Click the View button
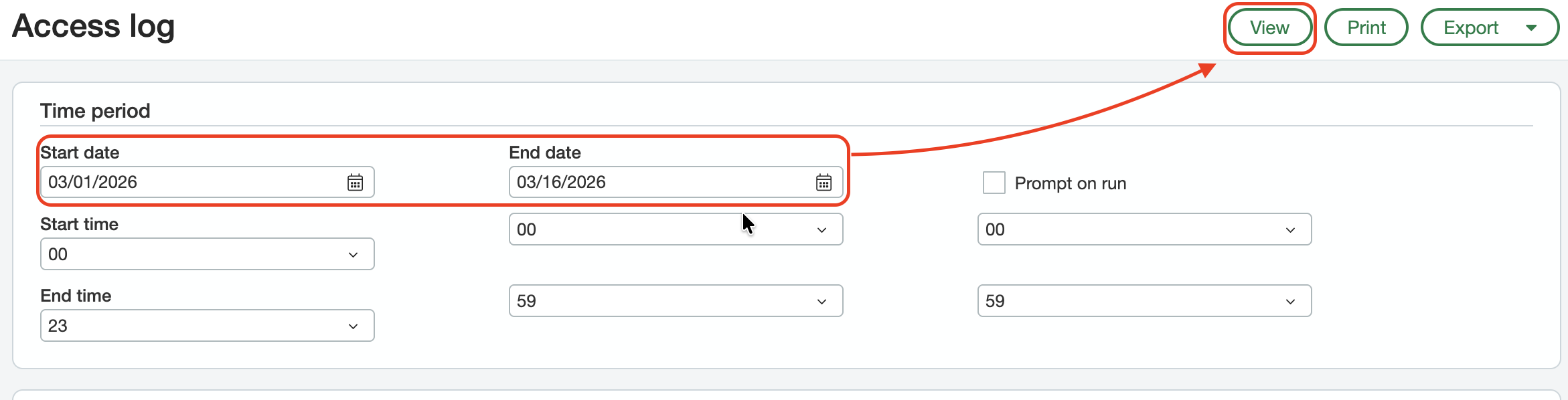 [x=1269, y=27]
